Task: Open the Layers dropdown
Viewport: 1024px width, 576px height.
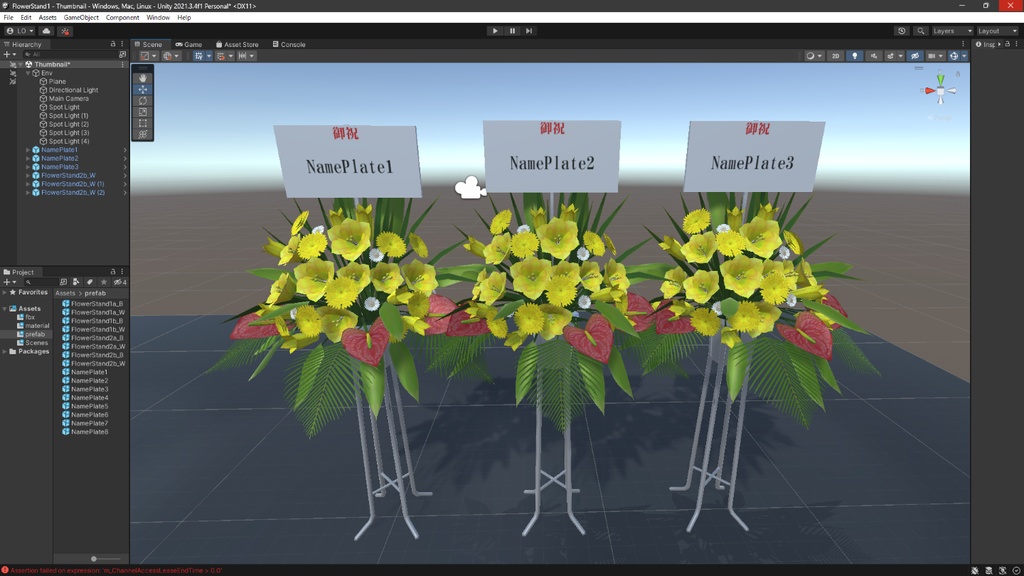Action: pos(952,31)
